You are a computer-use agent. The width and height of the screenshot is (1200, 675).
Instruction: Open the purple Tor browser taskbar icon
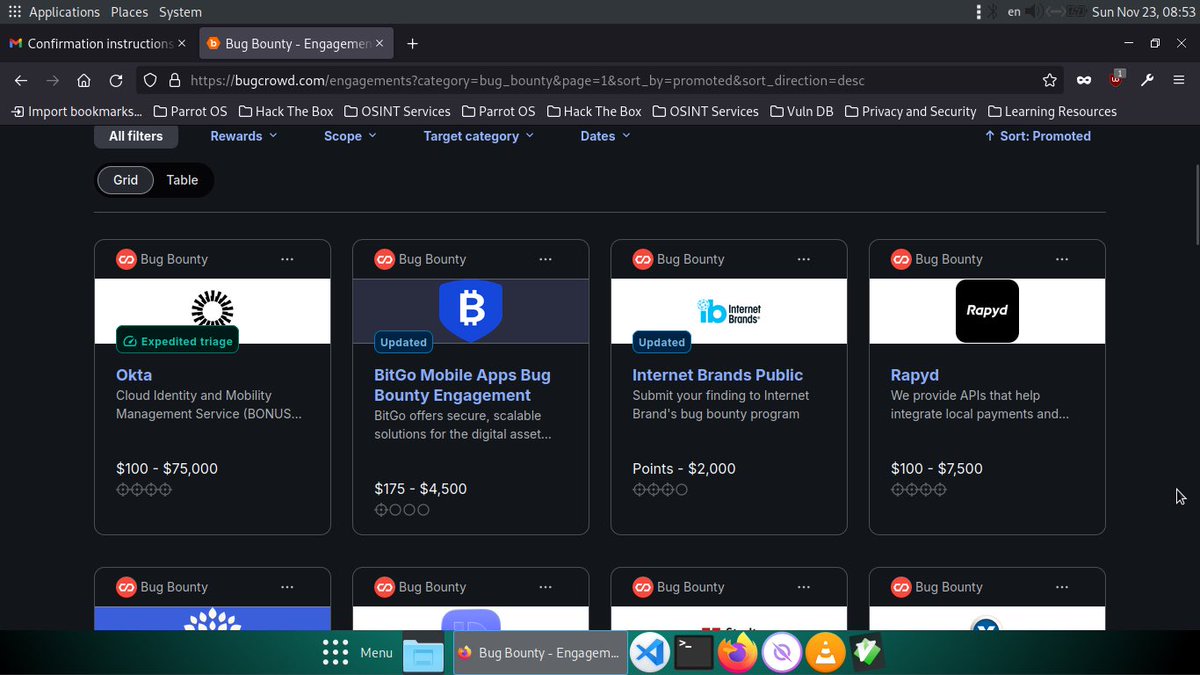coord(781,653)
